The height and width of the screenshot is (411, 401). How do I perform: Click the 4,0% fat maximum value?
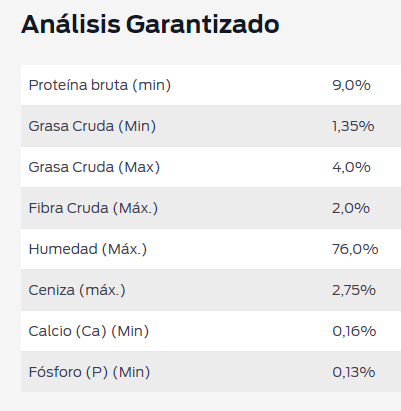click(351, 167)
